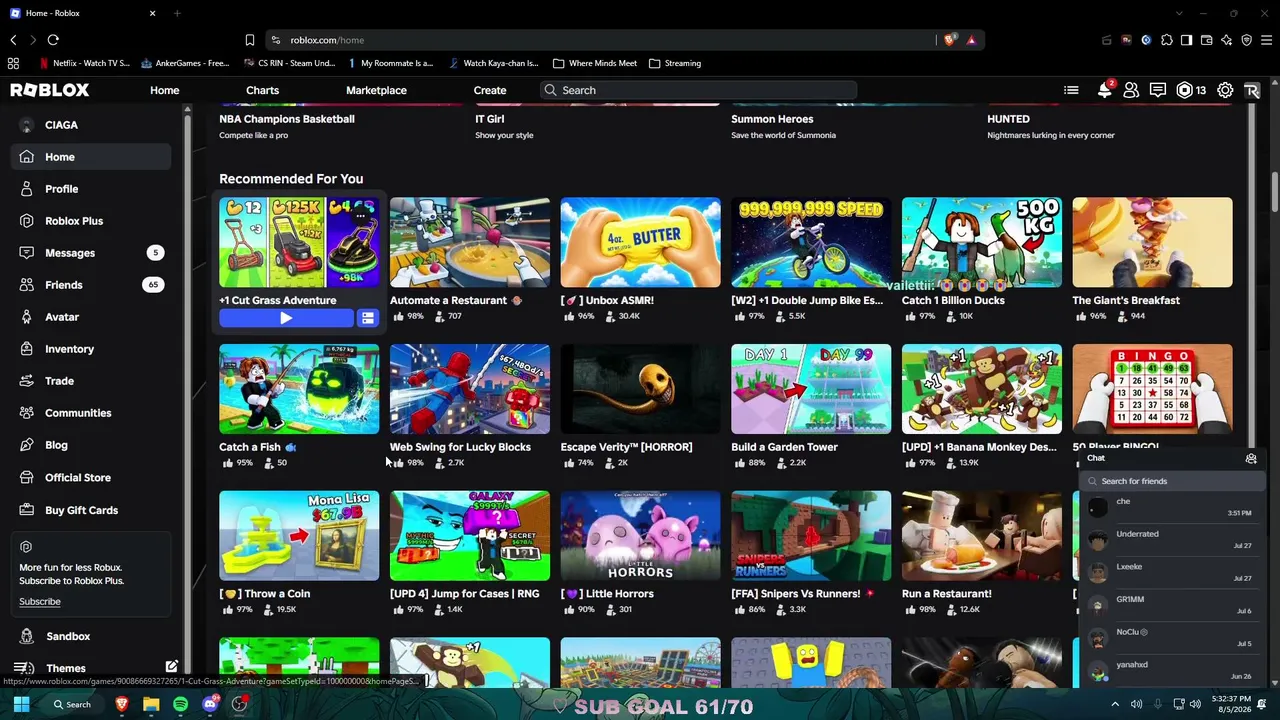
Task: Go back to the previous page
Action: coord(13,40)
